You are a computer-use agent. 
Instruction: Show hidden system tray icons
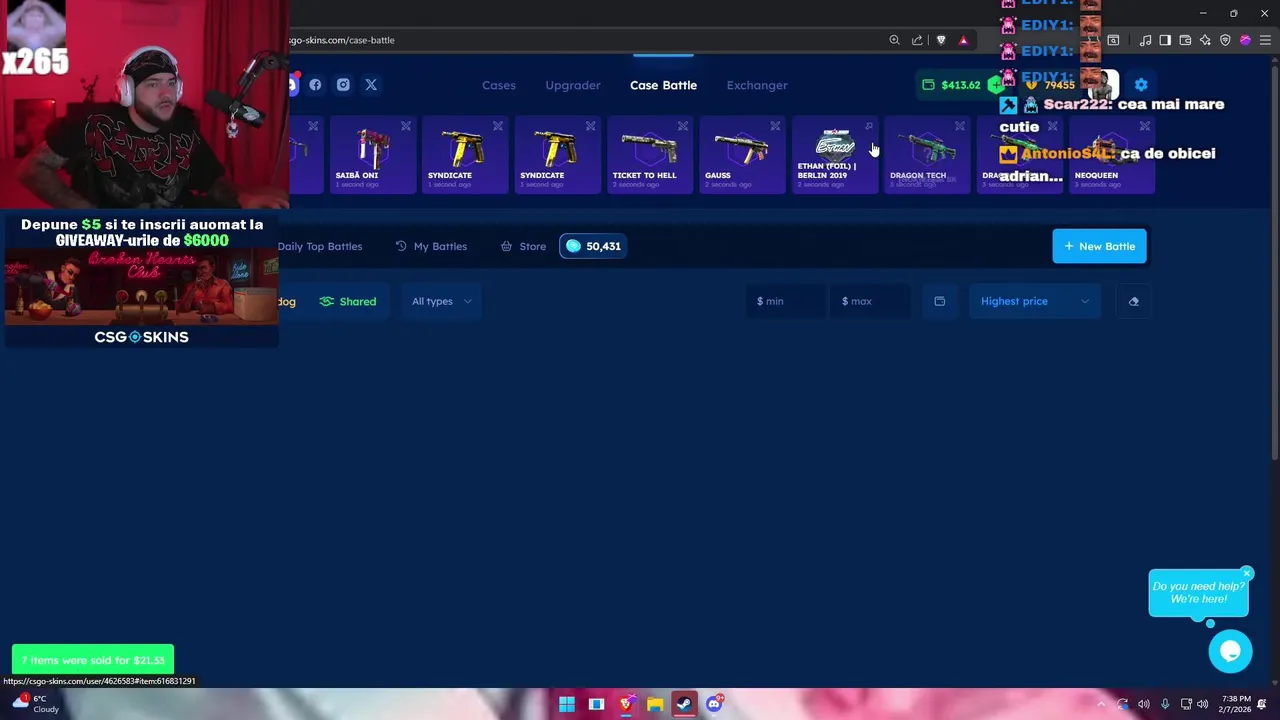[1101, 704]
